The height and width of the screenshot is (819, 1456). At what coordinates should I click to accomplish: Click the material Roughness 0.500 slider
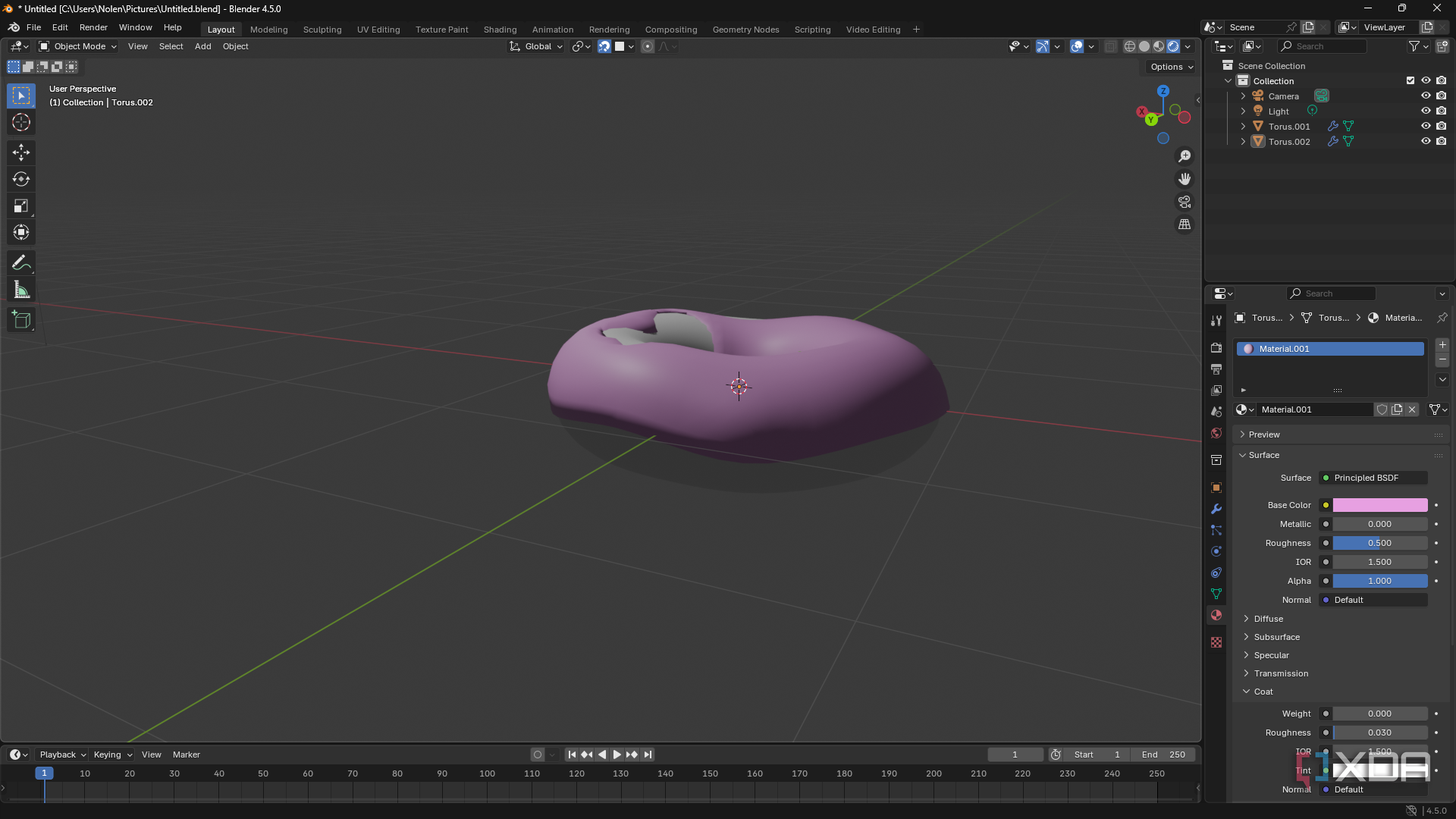[x=1380, y=543]
